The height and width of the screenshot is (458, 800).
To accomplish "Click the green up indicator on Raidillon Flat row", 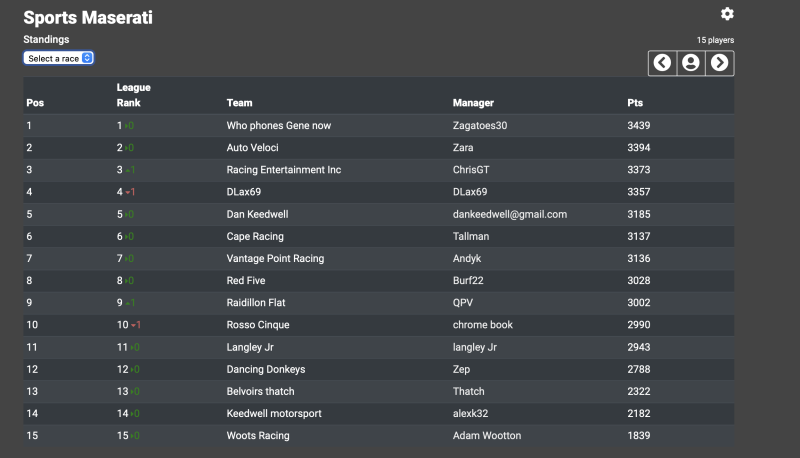I will click(x=128, y=303).
